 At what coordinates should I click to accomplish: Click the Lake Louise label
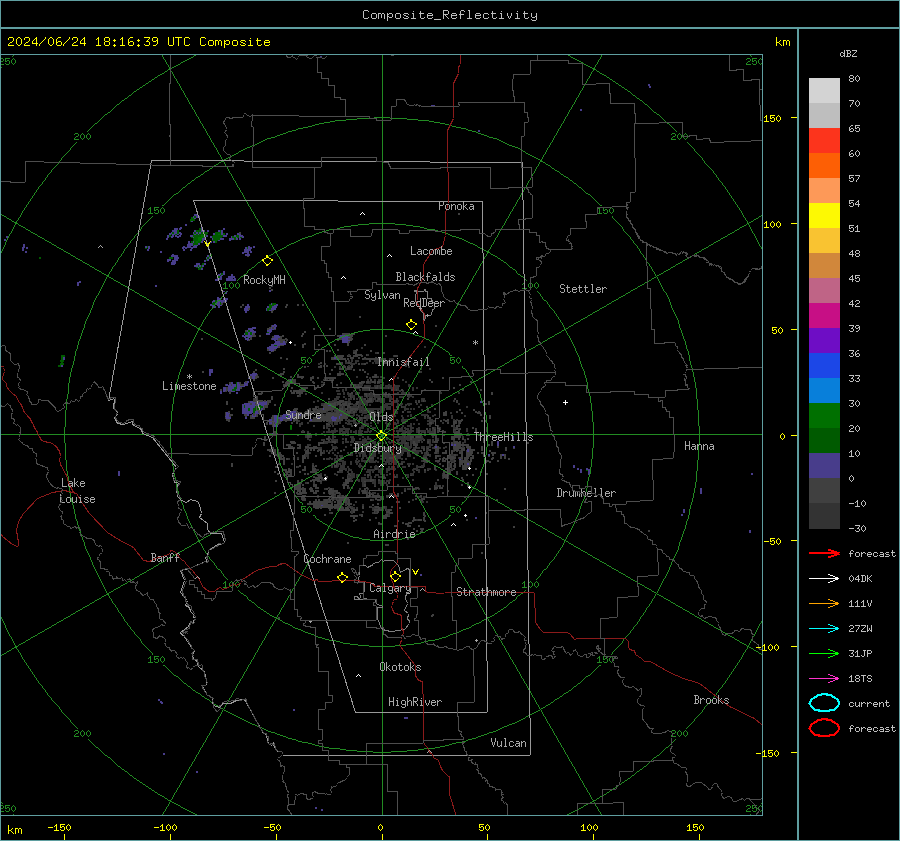tap(77, 491)
